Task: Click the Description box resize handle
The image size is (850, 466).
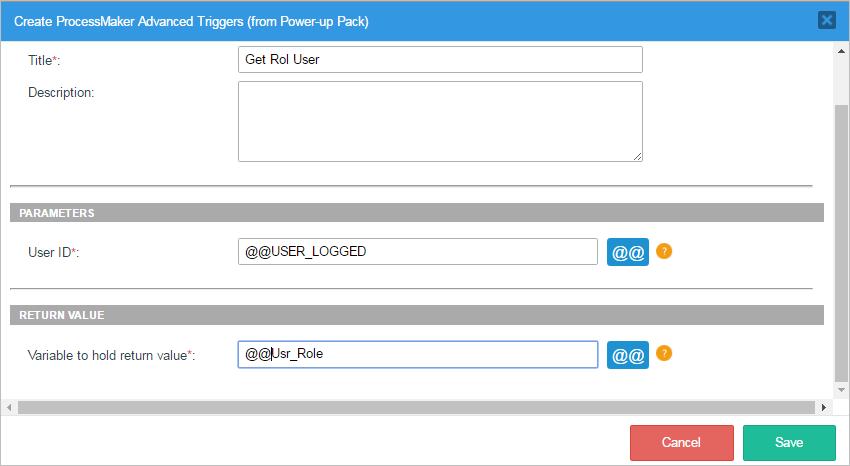Action: point(637,156)
